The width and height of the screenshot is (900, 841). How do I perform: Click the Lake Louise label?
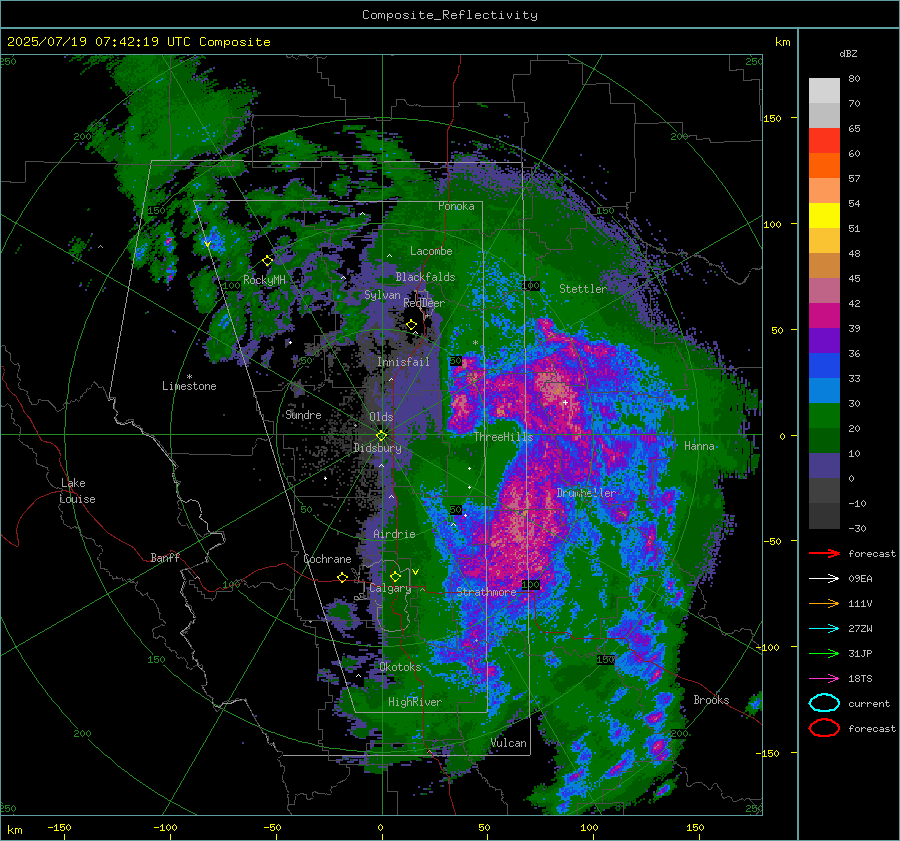point(77,491)
